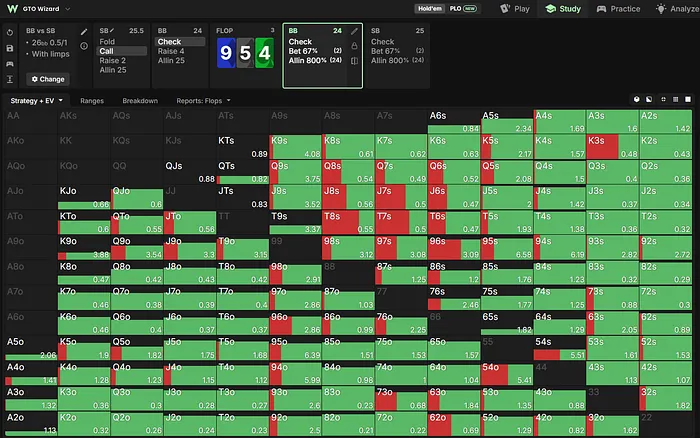This screenshot has height=438, width=700.
Task: Click the collapse/expand height icon in sidebar
Action: pyautogui.click(x=10, y=79)
